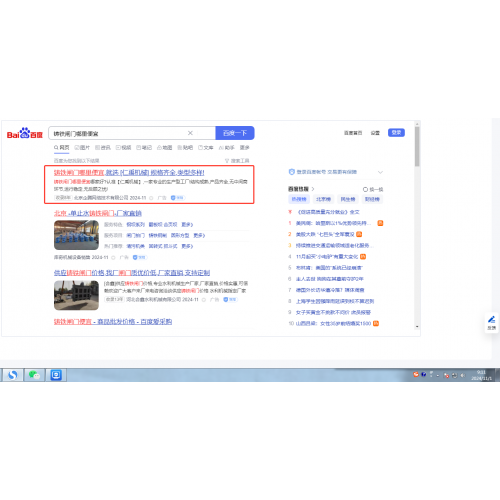Click the 热 badge on hot item 1
Image resolution: width=500 pixels, height=500 pixels.
tap(380, 223)
